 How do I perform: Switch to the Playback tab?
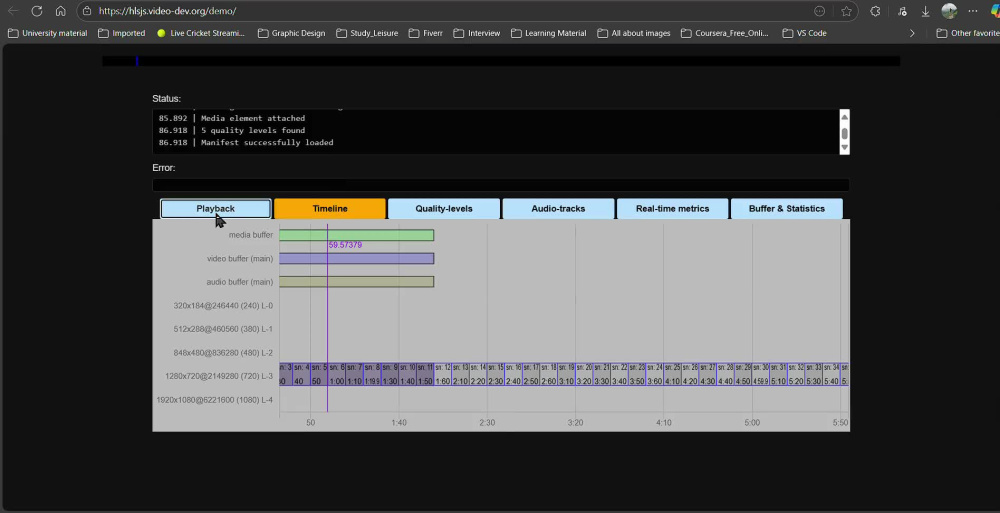[216, 209]
